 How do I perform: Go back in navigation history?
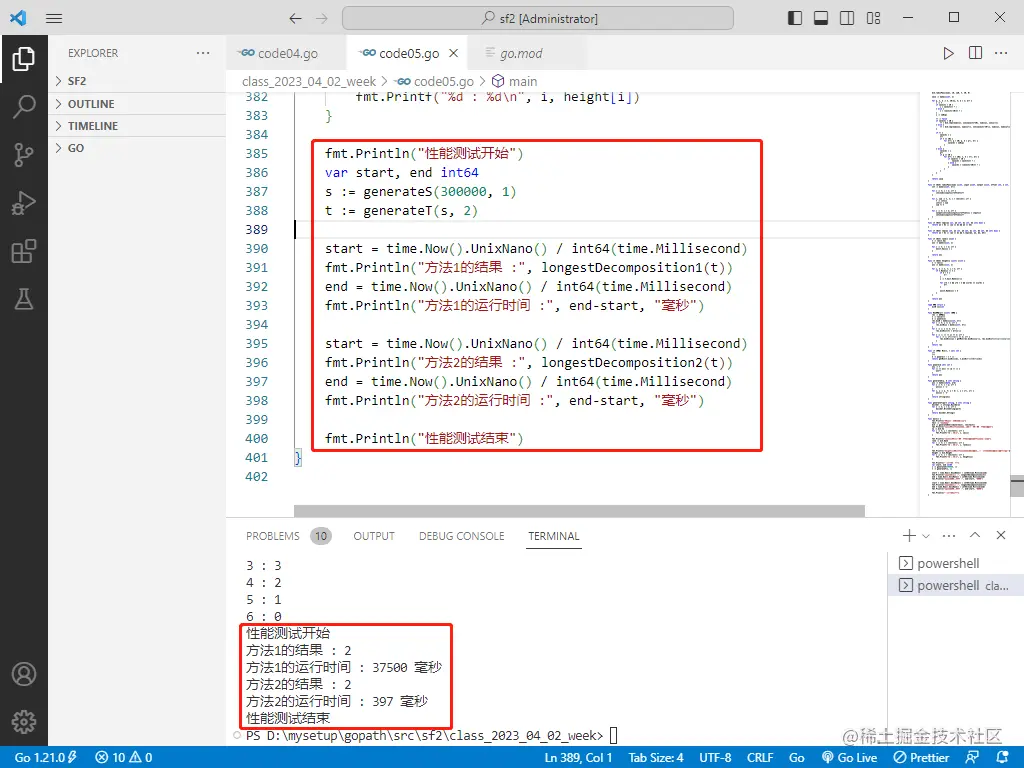click(x=295, y=18)
